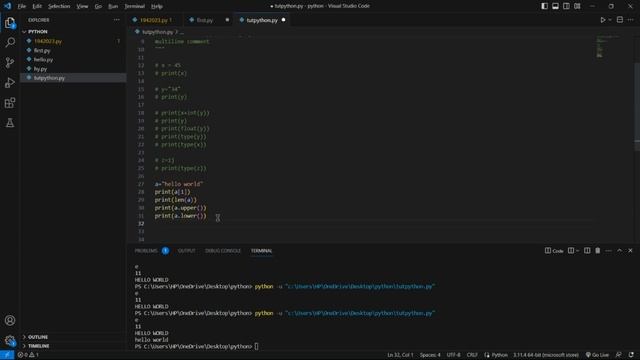Change end of line sequence CRLF
Viewport: 640px width, 360px height.
(472, 355)
